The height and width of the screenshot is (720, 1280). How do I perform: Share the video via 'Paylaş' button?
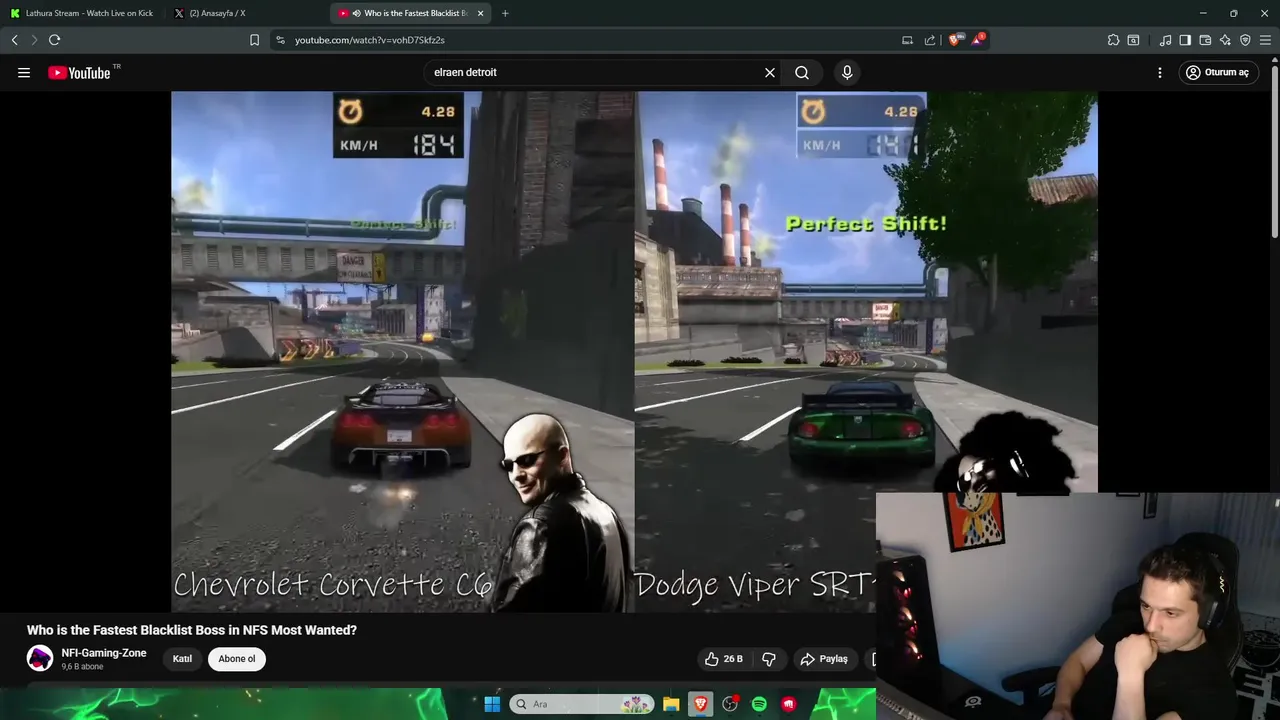[x=824, y=659]
